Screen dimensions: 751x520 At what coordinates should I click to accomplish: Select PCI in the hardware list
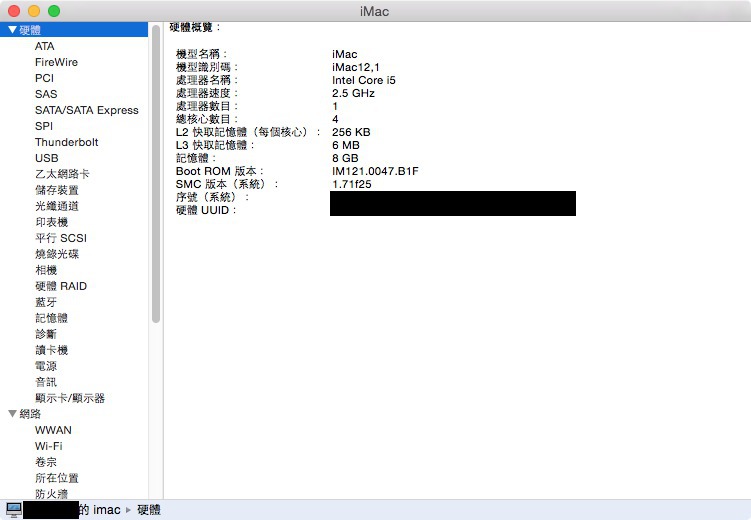44,78
